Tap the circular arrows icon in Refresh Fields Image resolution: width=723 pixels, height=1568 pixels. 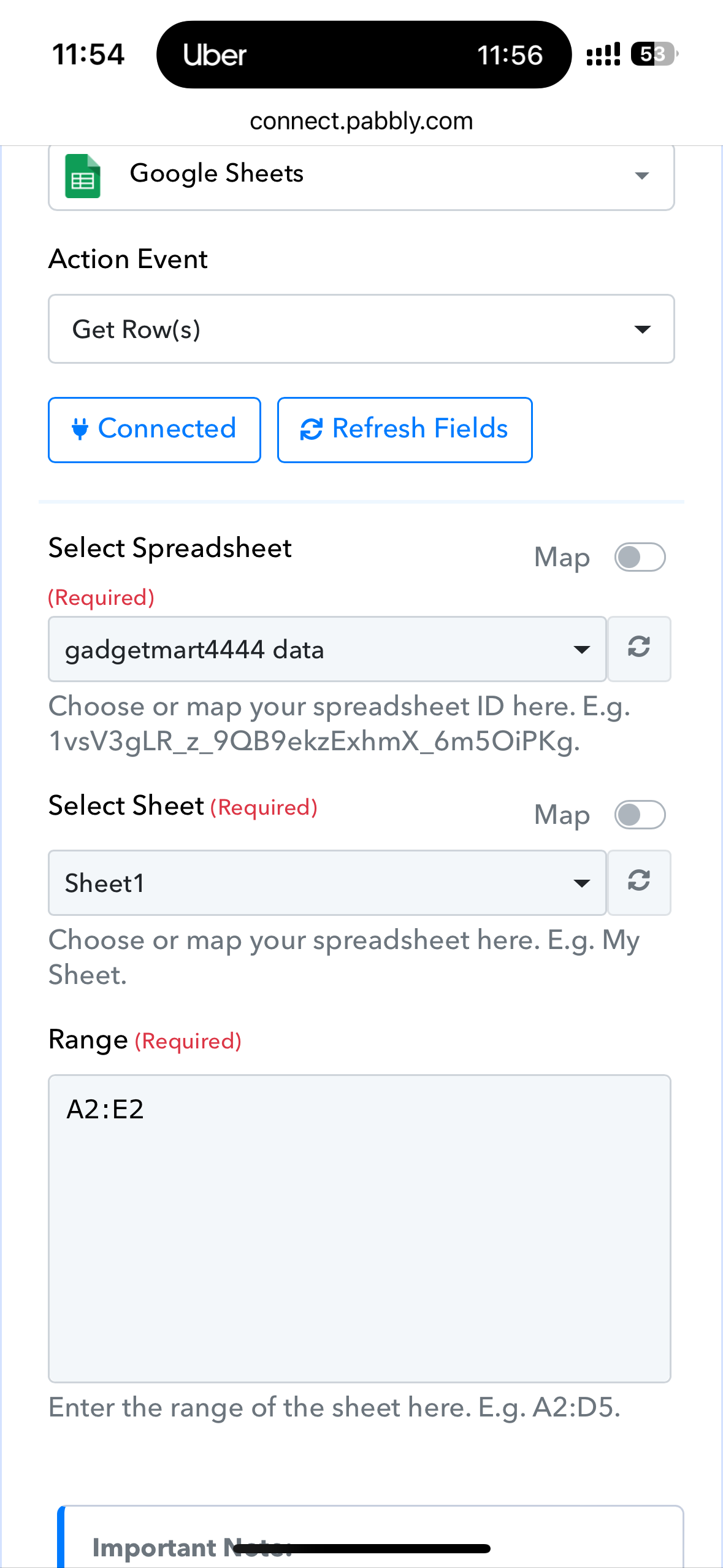[x=312, y=429]
